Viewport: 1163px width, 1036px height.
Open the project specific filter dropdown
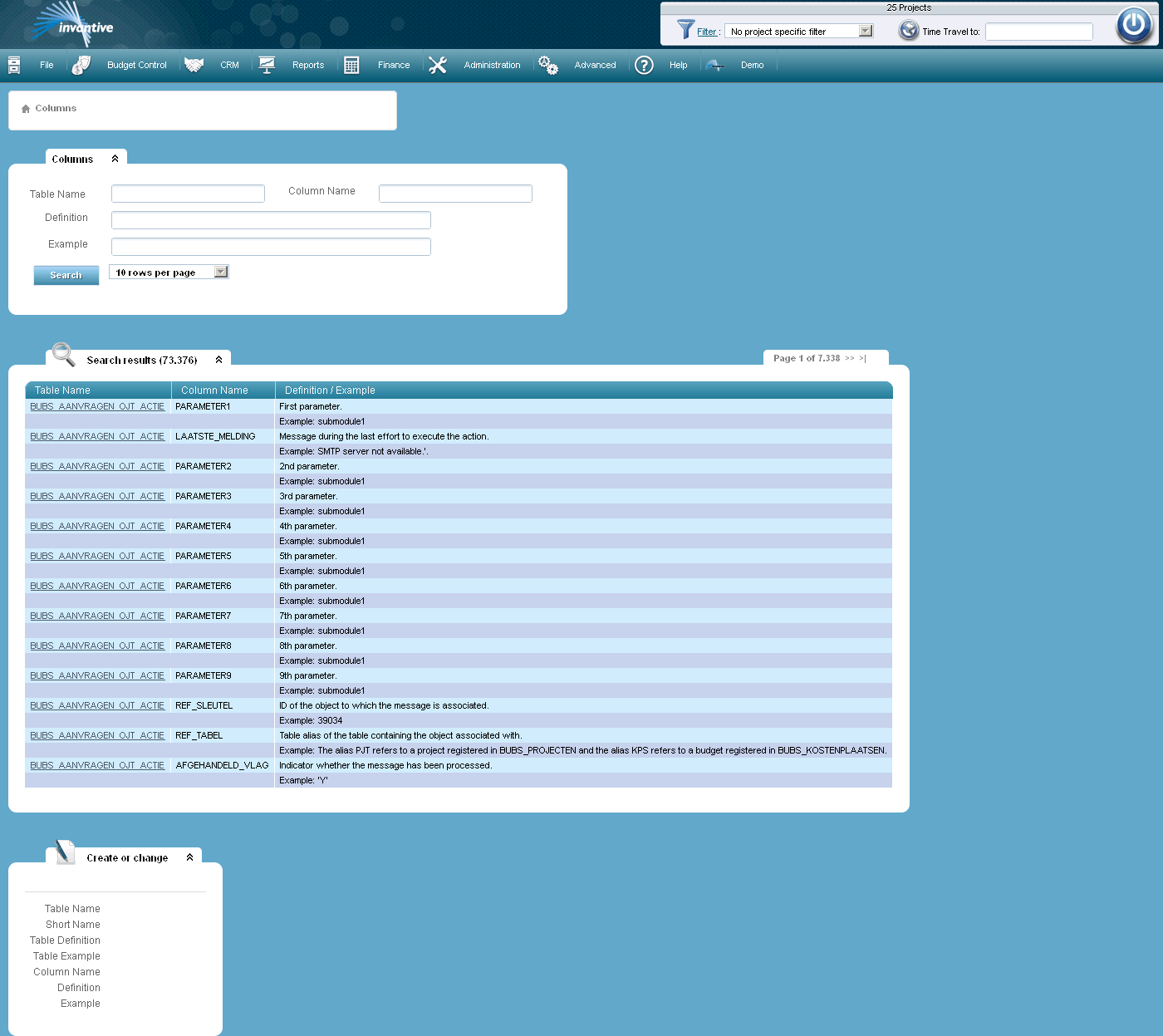tap(866, 31)
